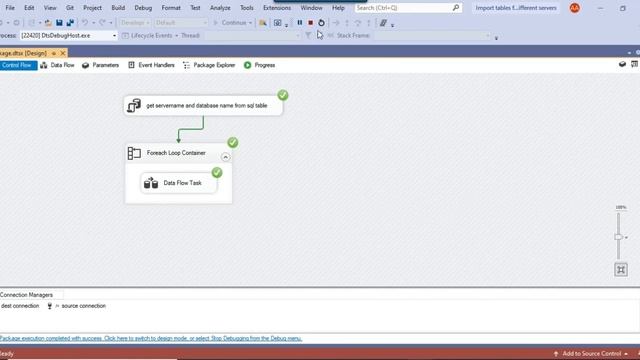
Task: Click the Execute SQL task icon
Action: click(x=133, y=105)
